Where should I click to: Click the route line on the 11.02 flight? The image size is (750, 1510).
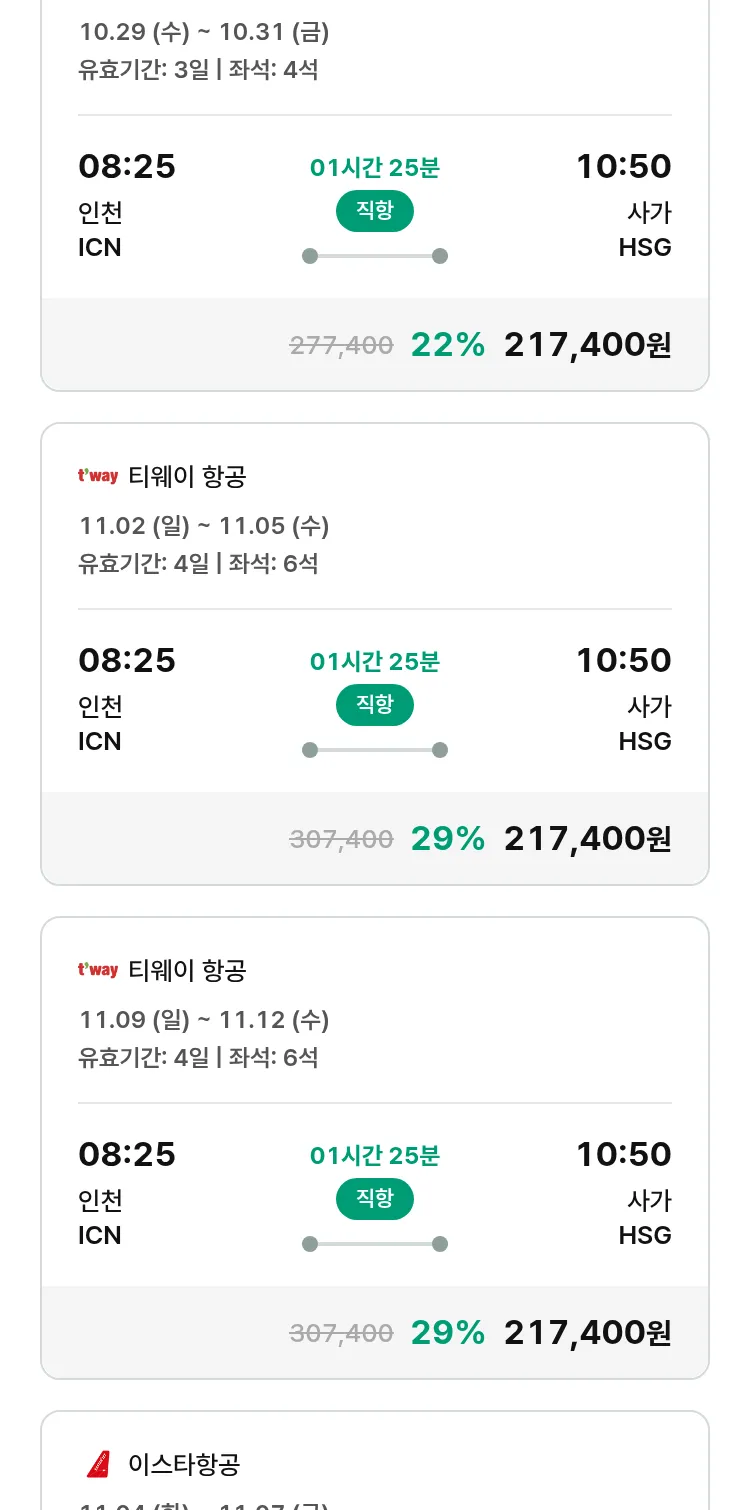(374, 750)
